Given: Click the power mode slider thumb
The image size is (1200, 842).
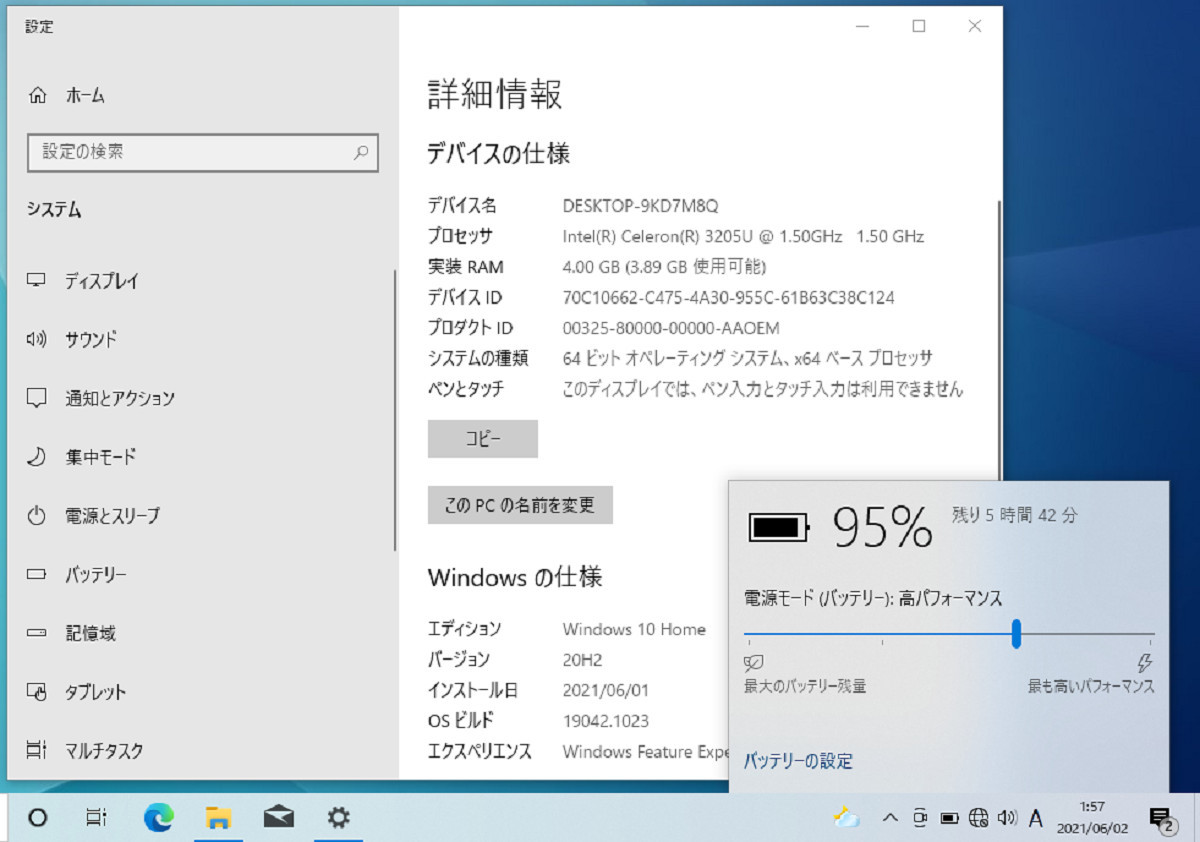Looking at the screenshot, I should (x=1016, y=633).
